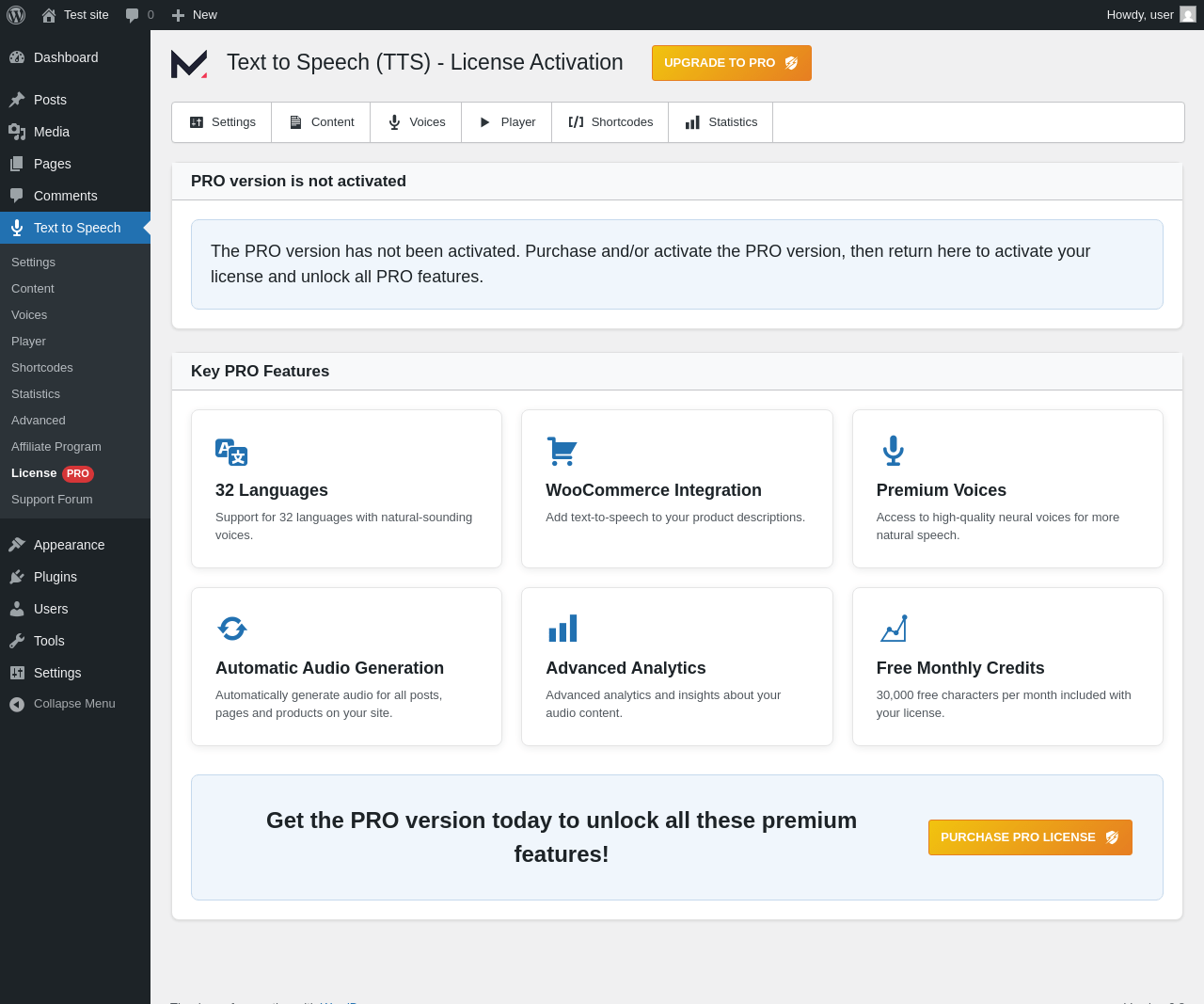Open the Test site link
This screenshot has height=1004, width=1204.
click(87, 15)
